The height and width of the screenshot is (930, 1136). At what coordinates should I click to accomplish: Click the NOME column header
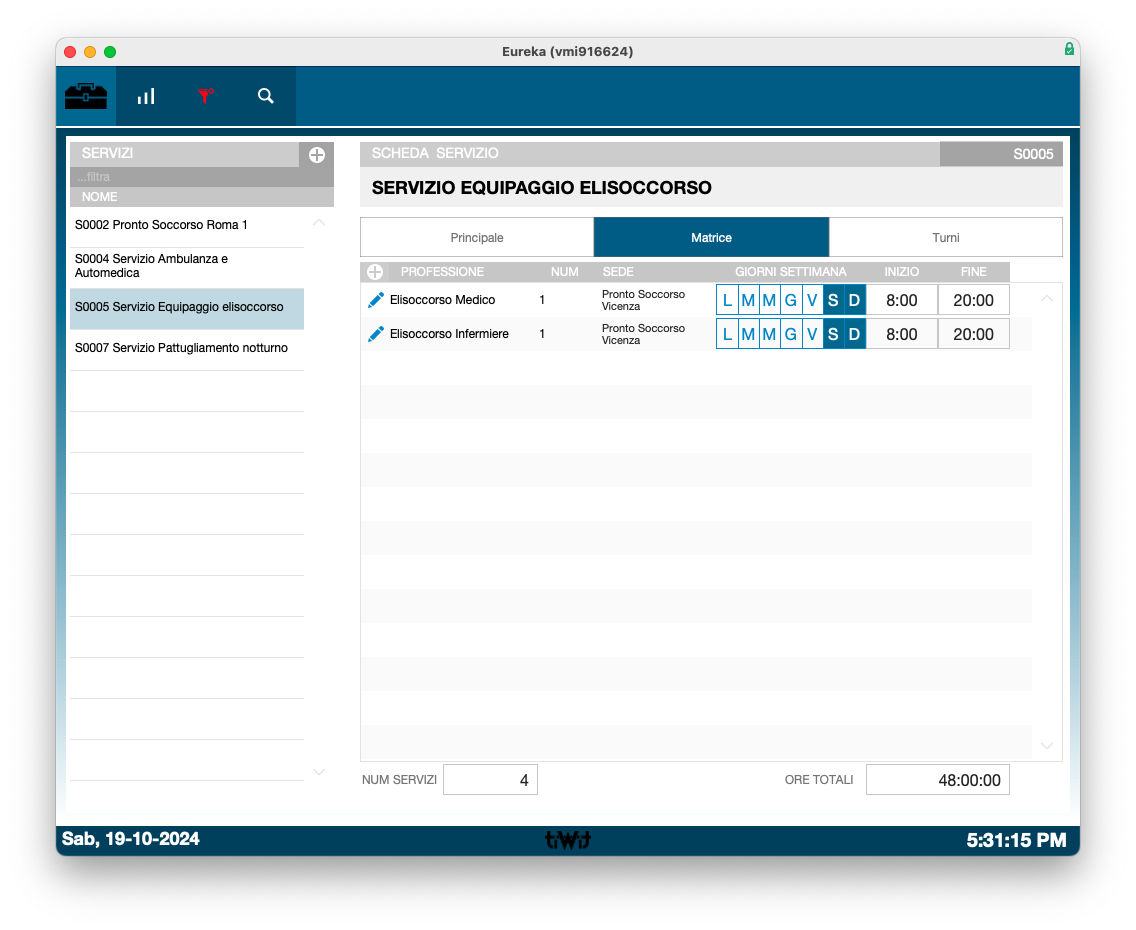[99, 197]
